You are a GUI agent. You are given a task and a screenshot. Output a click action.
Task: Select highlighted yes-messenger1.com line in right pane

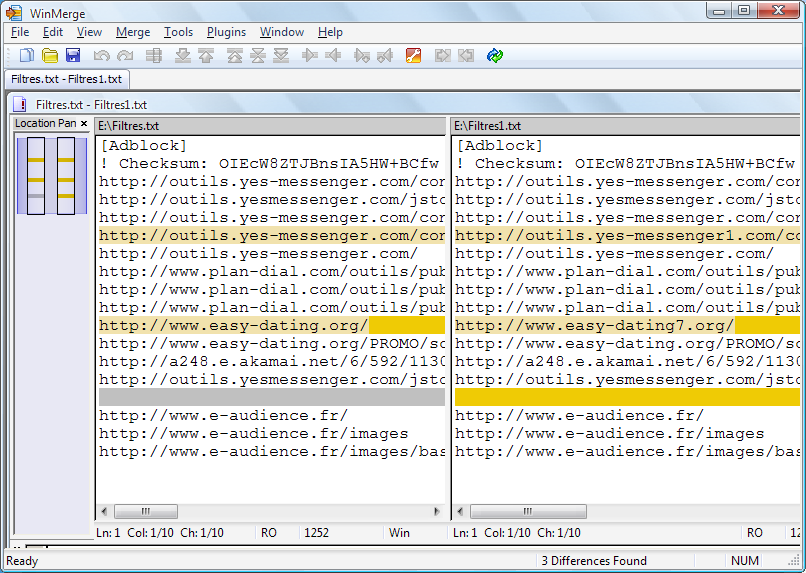coord(626,235)
